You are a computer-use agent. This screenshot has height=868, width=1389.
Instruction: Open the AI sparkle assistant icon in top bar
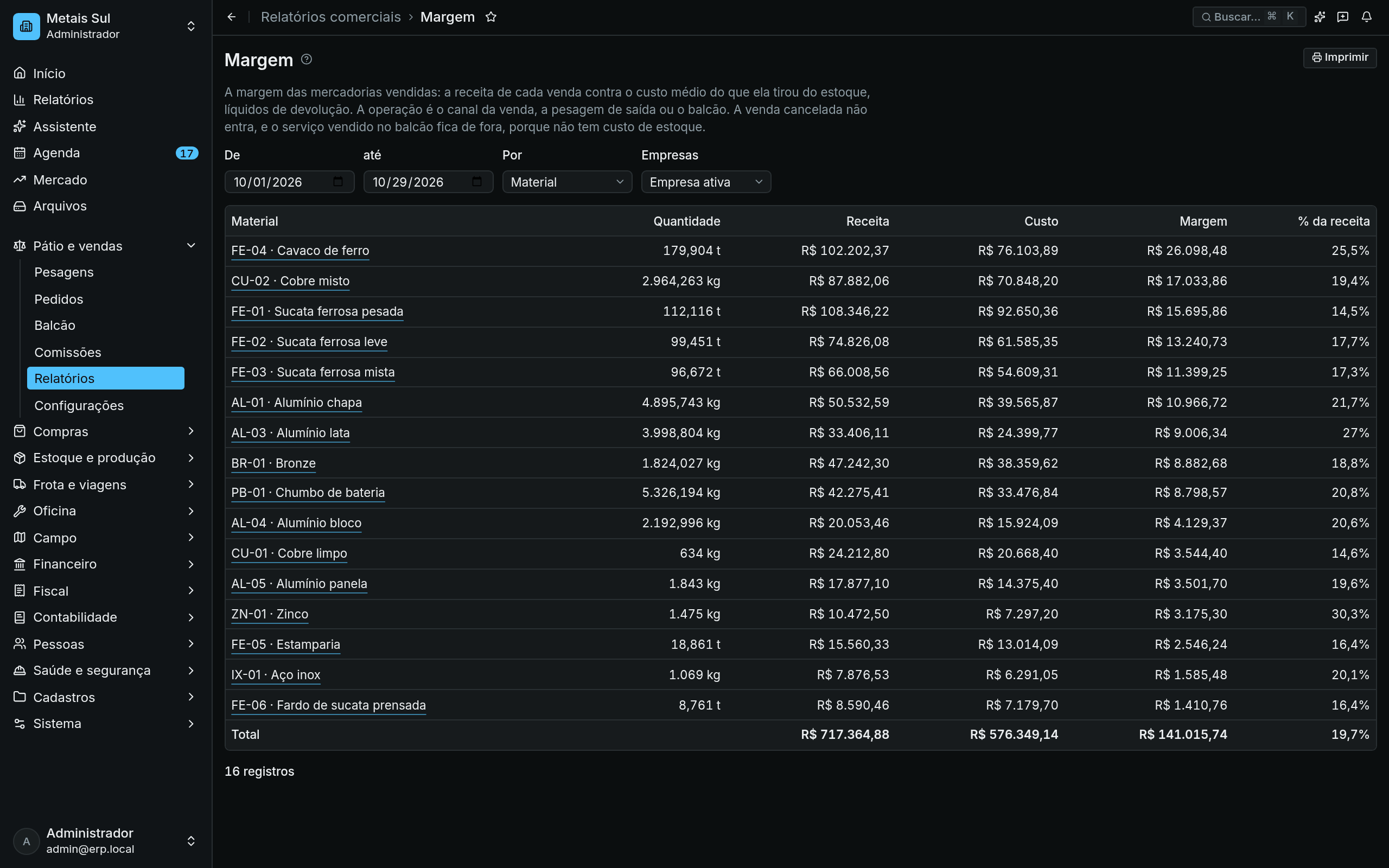[x=1320, y=17]
